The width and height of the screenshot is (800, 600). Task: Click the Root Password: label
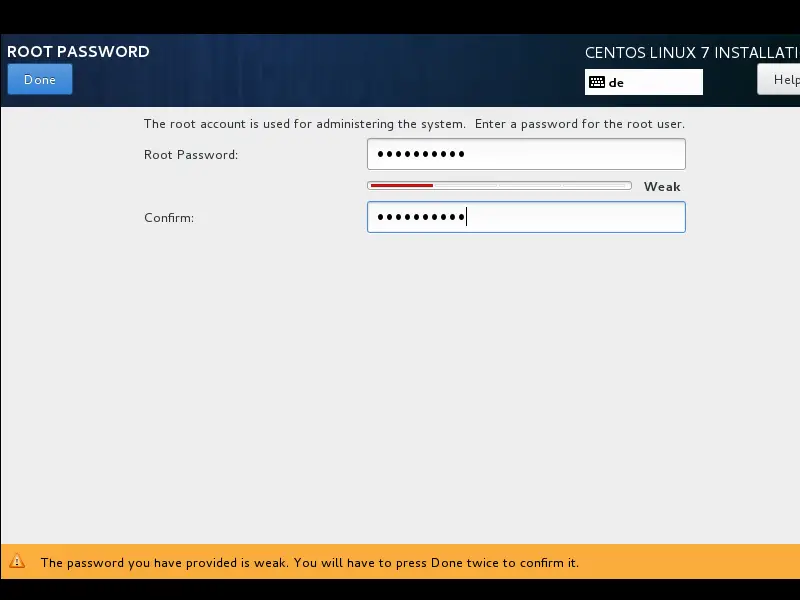pyautogui.click(x=191, y=155)
